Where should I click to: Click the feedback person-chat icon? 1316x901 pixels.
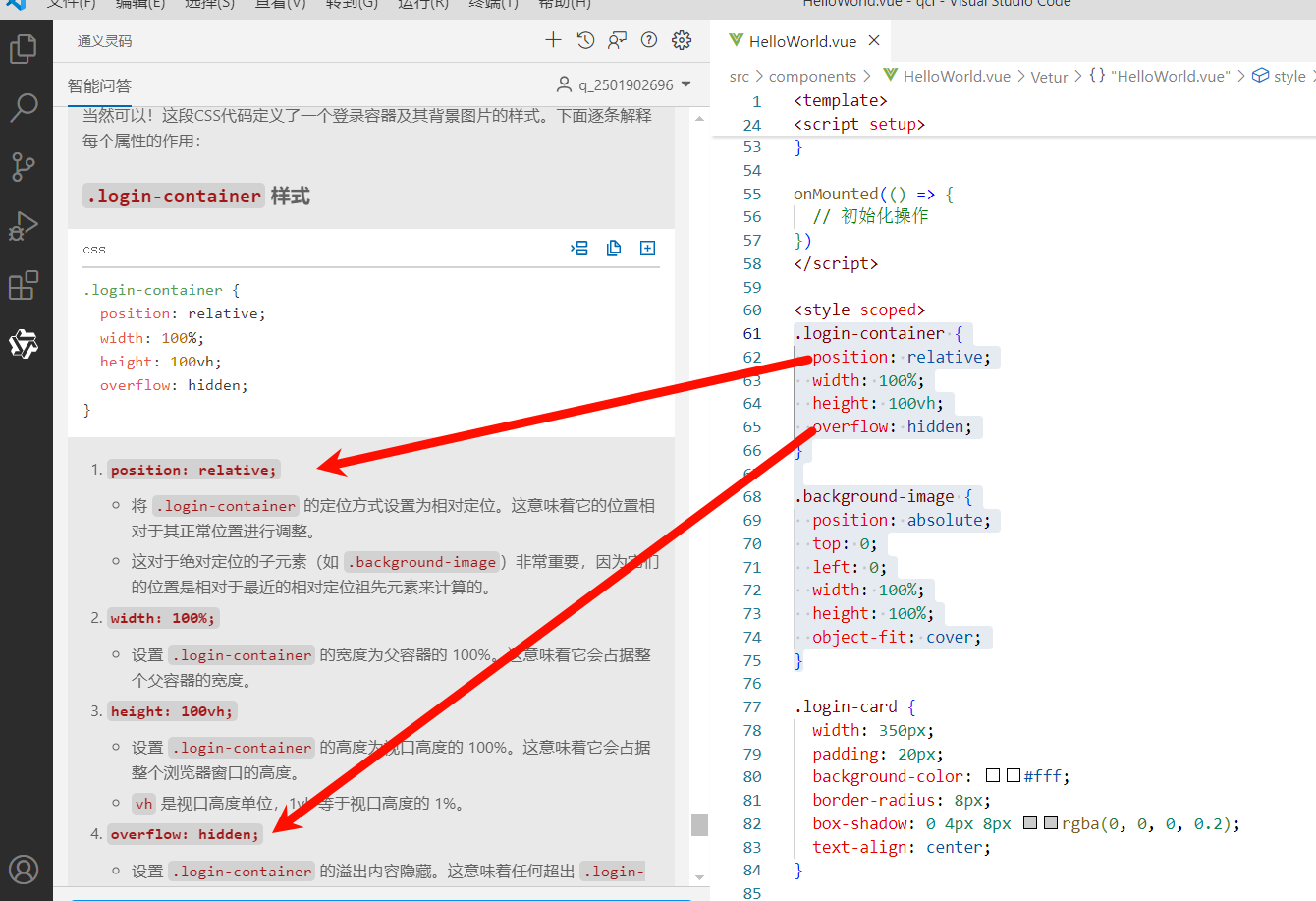coord(617,40)
